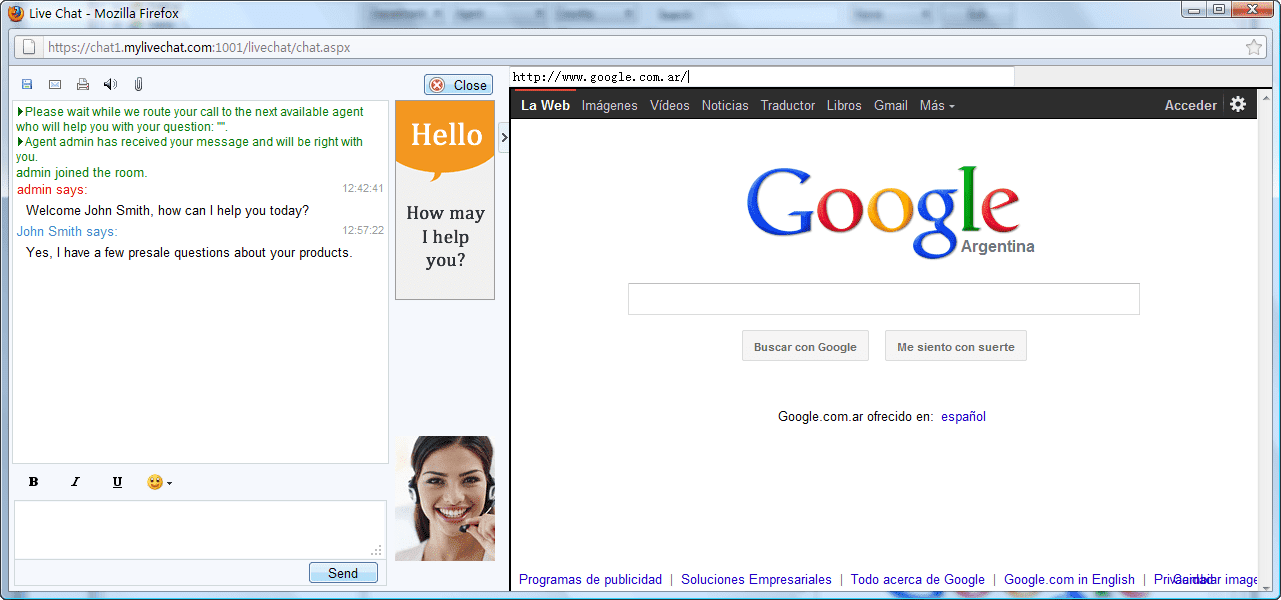Open Libros in Google bar
This screenshot has height=600, width=1281.
[x=844, y=105]
